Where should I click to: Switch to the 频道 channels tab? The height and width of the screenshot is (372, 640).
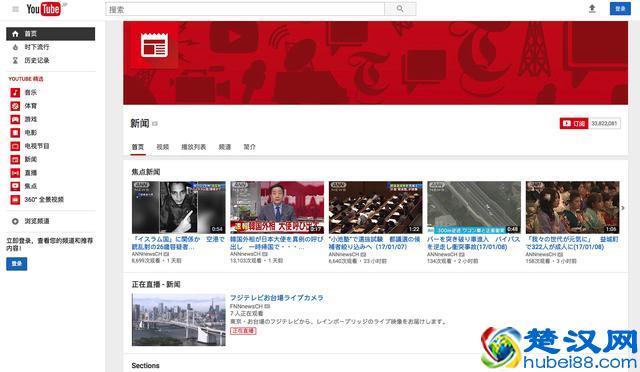tap(225, 147)
